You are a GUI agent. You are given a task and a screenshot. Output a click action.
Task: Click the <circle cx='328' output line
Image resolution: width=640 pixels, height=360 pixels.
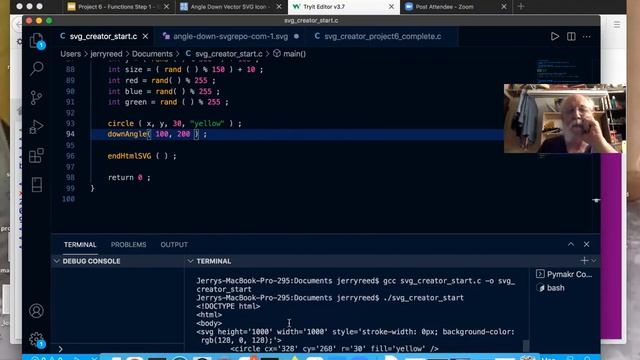coord(334,349)
